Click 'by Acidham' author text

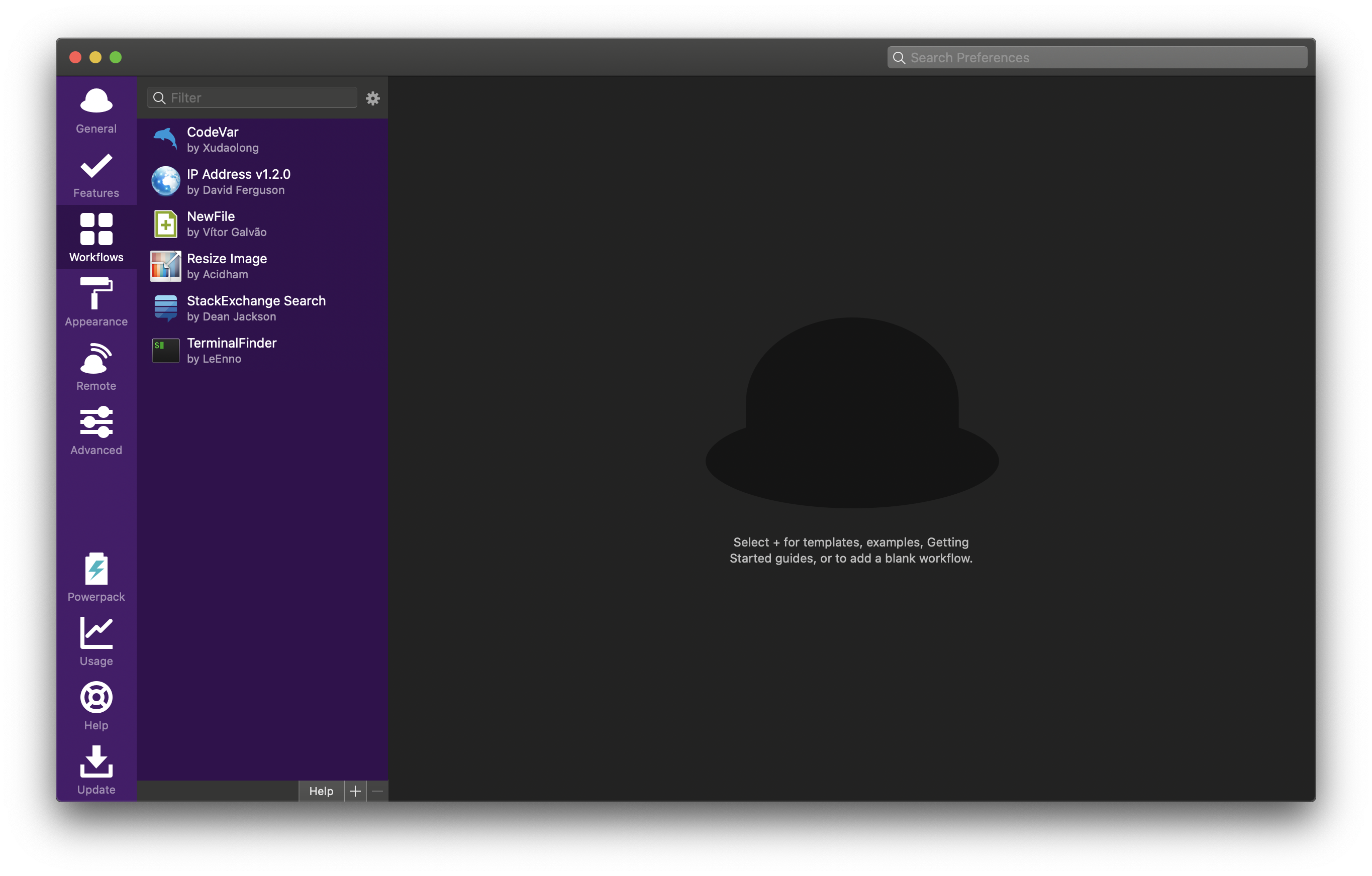tap(218, 275)
